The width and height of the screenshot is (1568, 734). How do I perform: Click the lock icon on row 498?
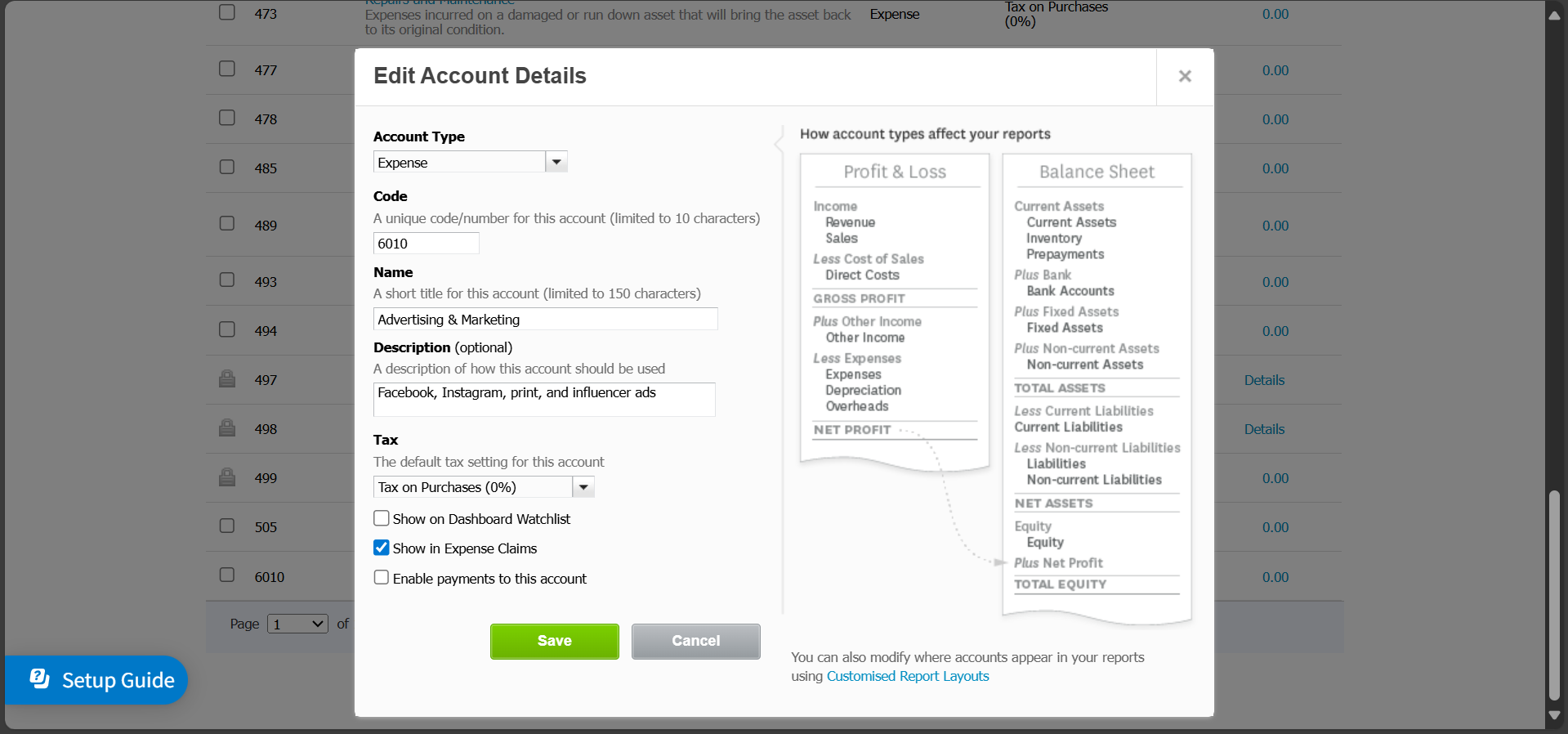[x=227, y=428]
